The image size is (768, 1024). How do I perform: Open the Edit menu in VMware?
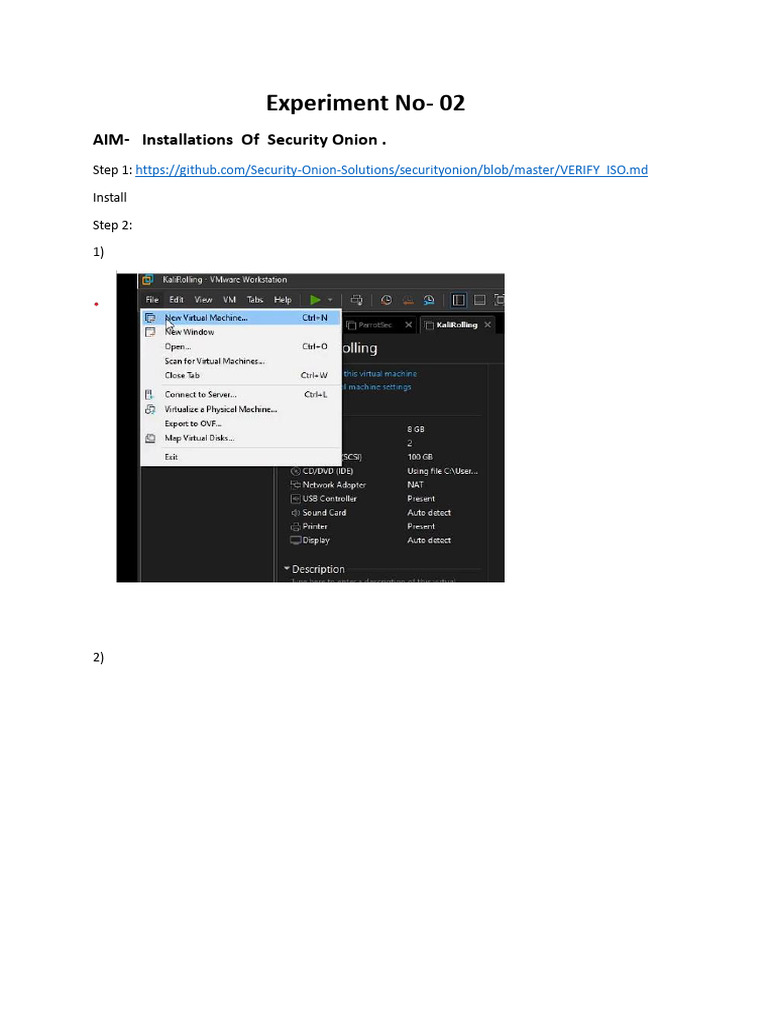[176, 300]
